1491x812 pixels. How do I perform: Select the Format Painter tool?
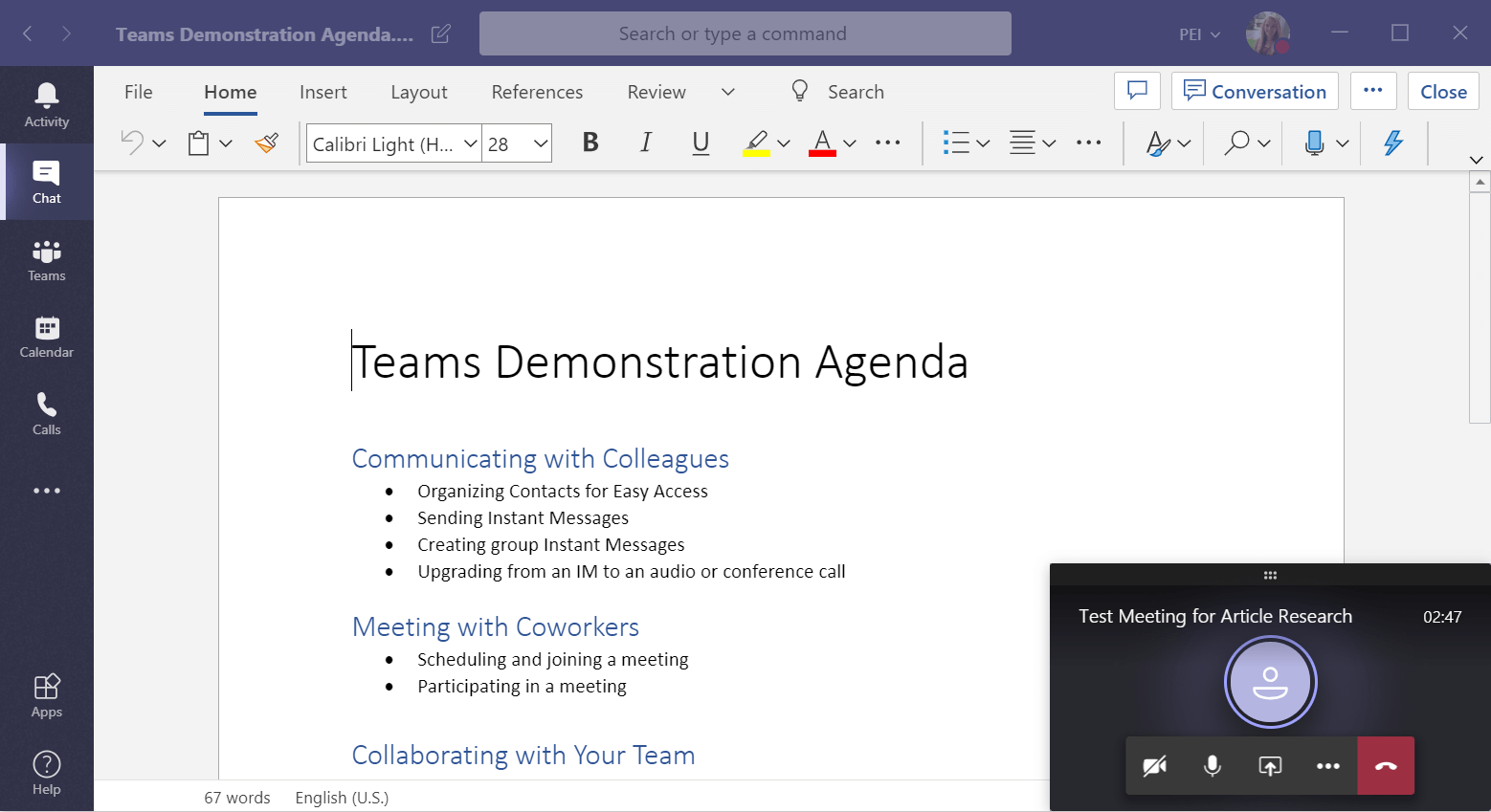(x=265, y=142)
